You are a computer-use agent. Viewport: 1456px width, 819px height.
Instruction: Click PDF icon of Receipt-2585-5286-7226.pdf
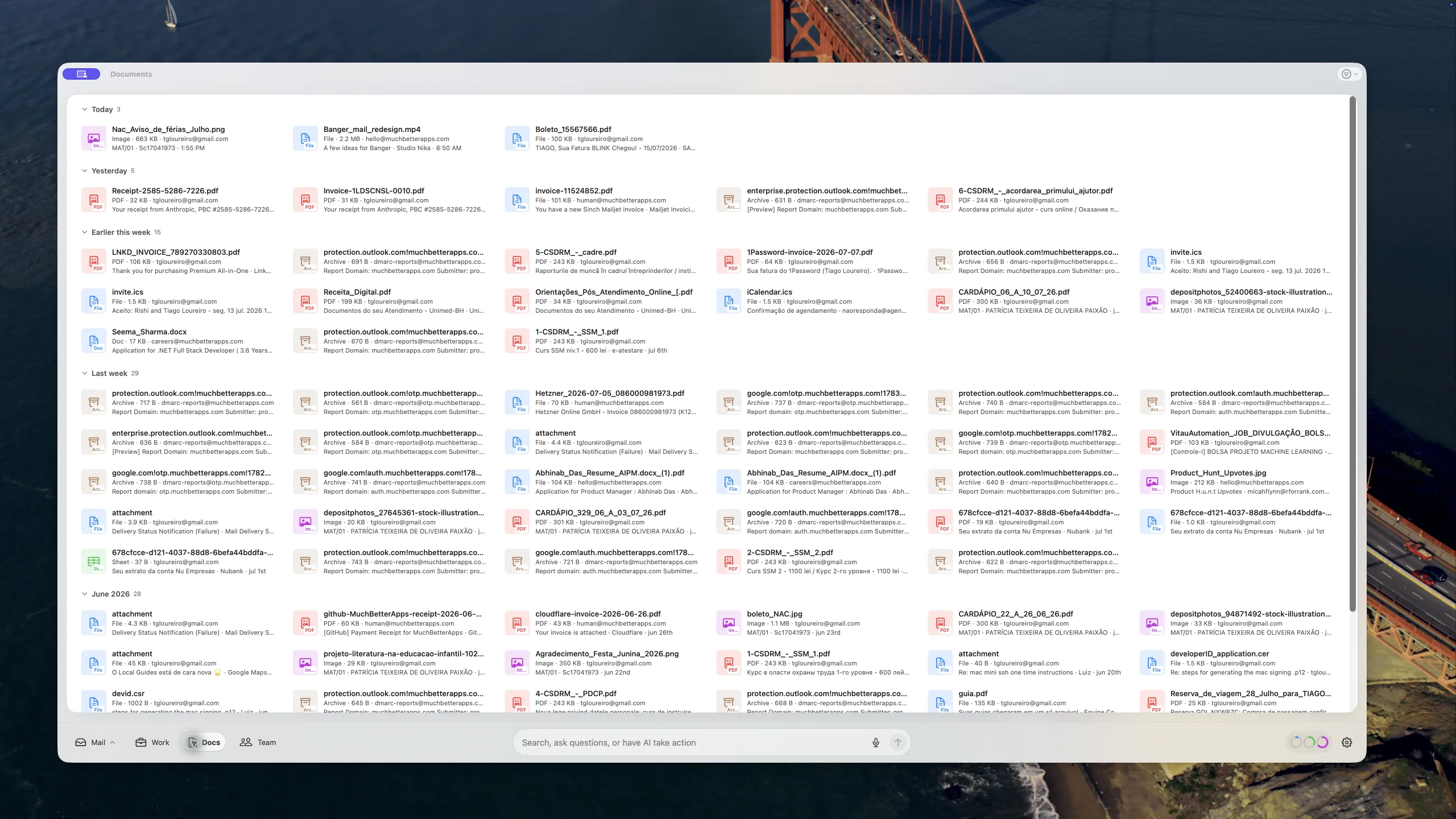click(94, 200)
